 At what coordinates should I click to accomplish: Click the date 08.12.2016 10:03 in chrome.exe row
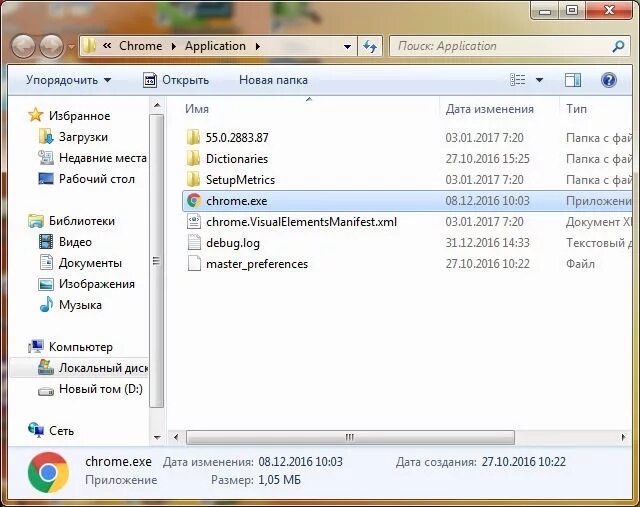(487, 201)
